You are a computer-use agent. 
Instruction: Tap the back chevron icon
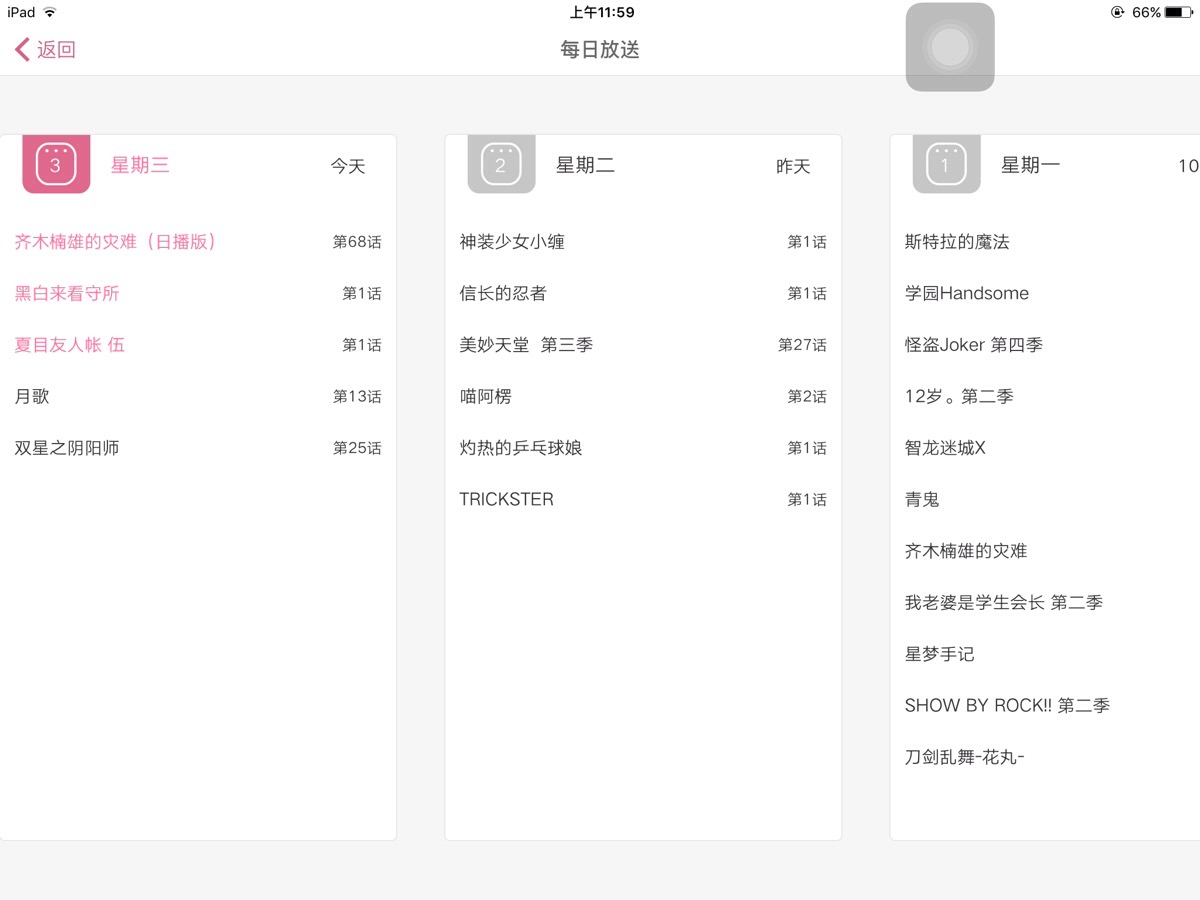click(22, 50)
